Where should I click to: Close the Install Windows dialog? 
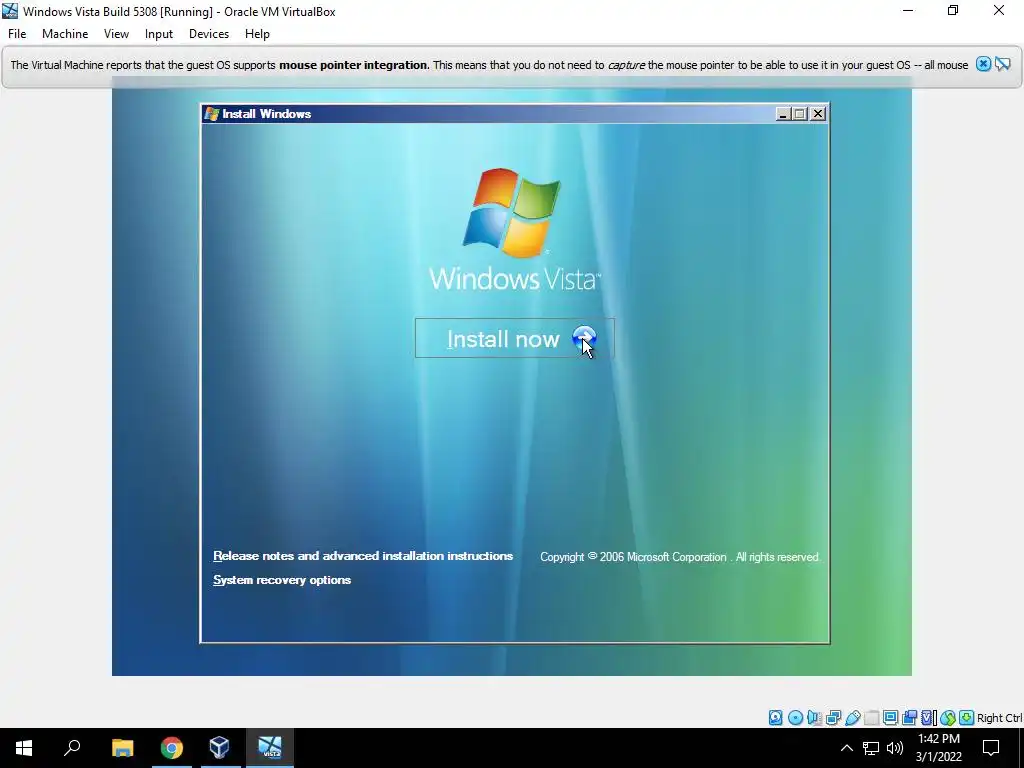(x=818, y=114)
